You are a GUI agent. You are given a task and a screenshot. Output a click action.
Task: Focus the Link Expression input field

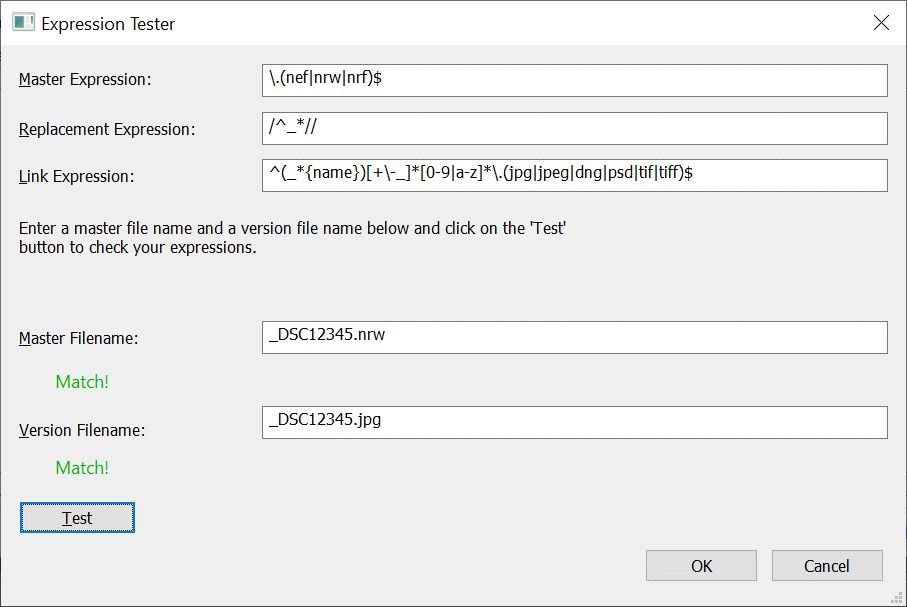(x=574, y=175)
